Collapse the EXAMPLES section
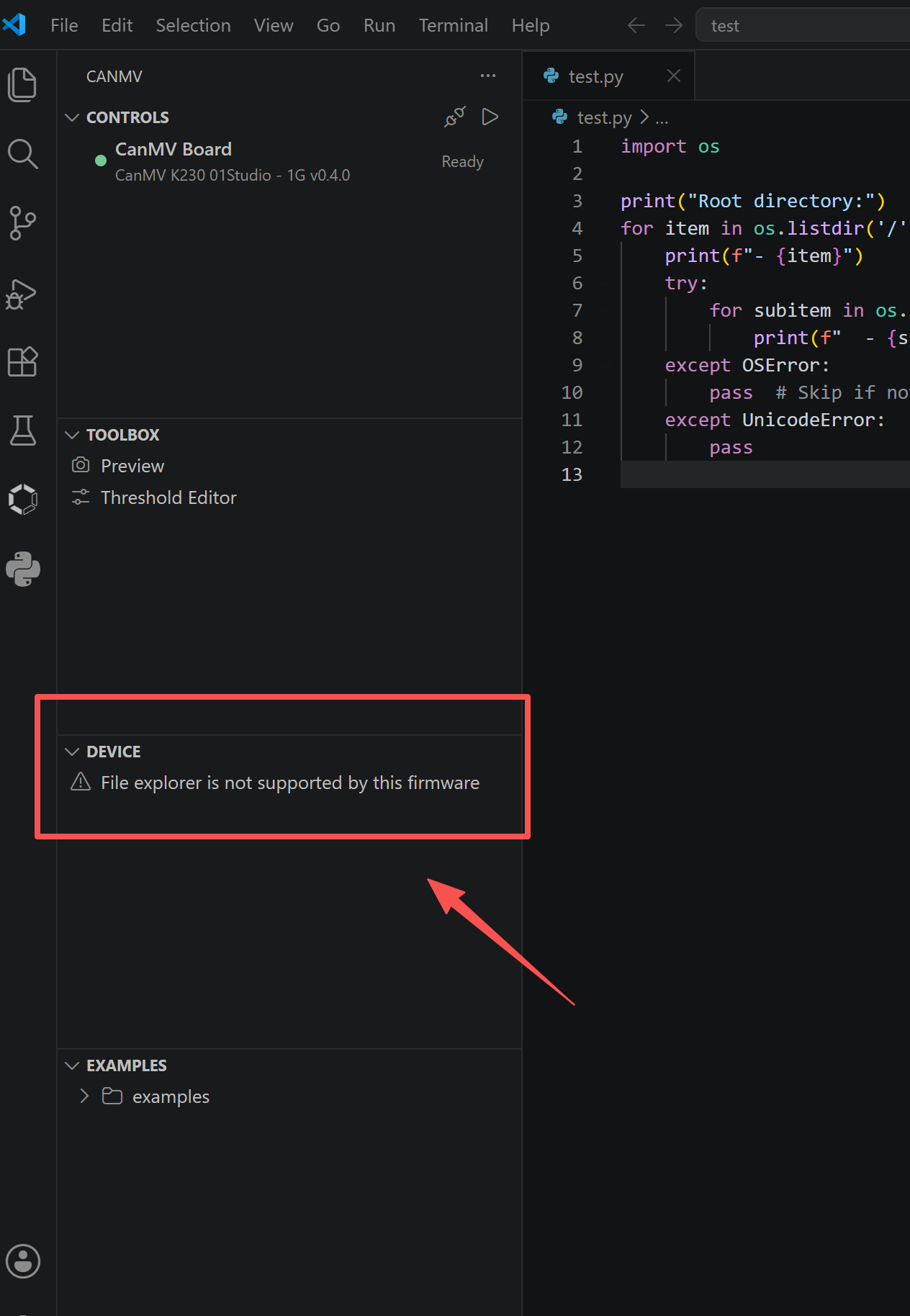Screen dimensions: 910x1316 [72, 1065]
